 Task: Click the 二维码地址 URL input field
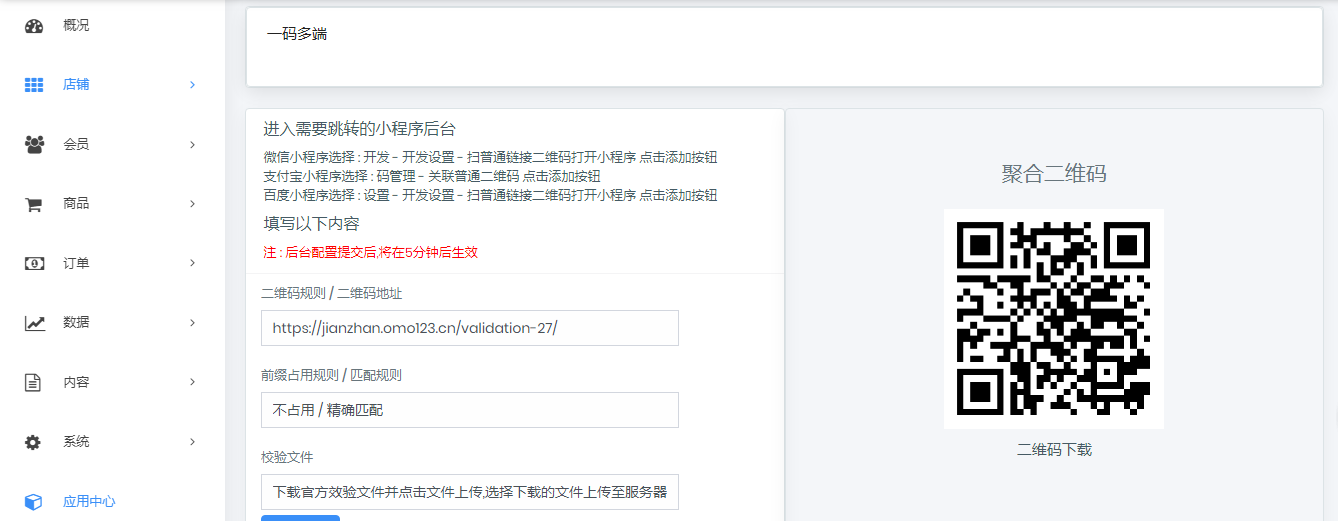(x=470, y=328)
